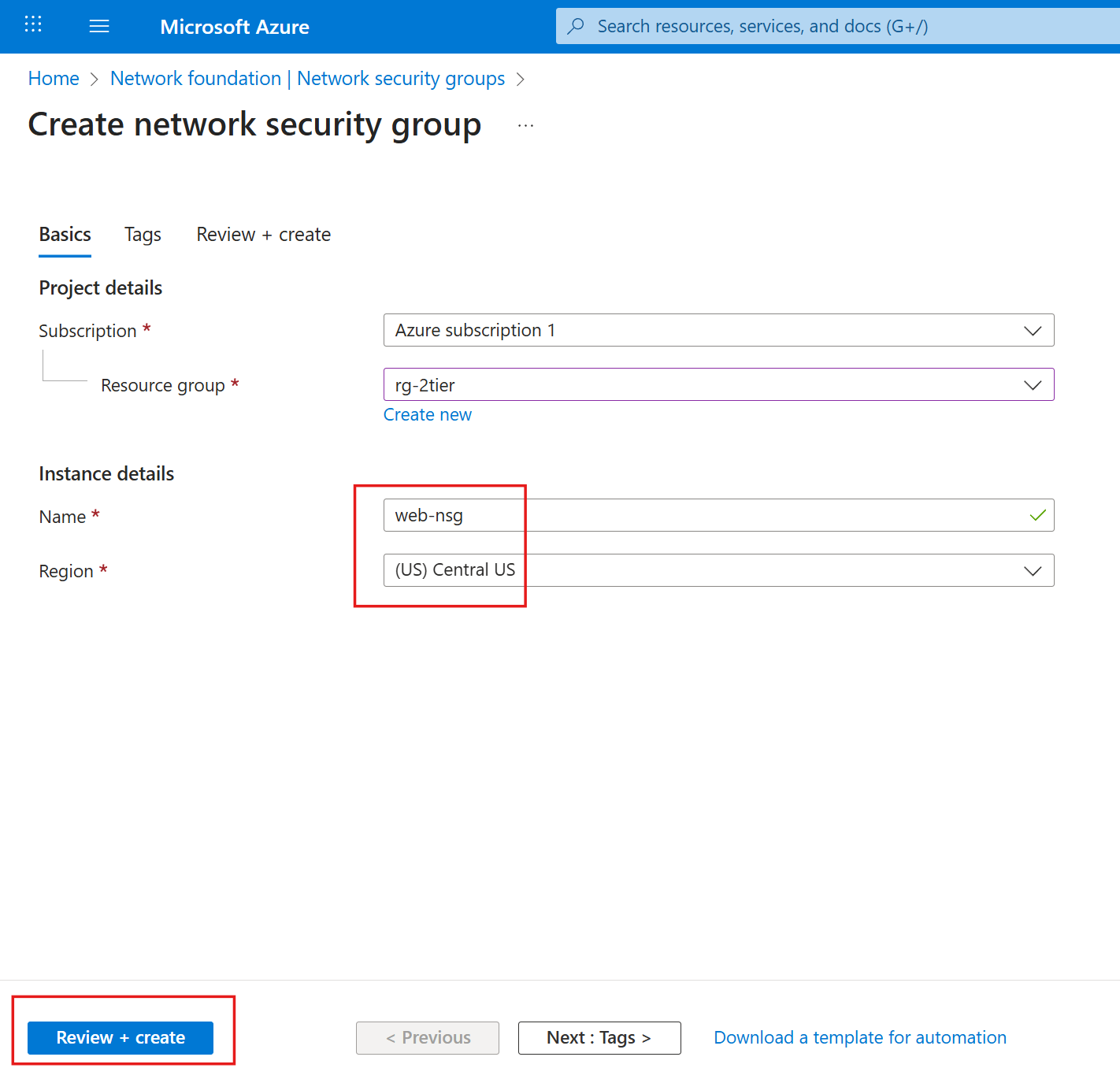Open the Resource group dropdown
This screenshot has width=1120, height=1068.
(x=1033, y=385)
